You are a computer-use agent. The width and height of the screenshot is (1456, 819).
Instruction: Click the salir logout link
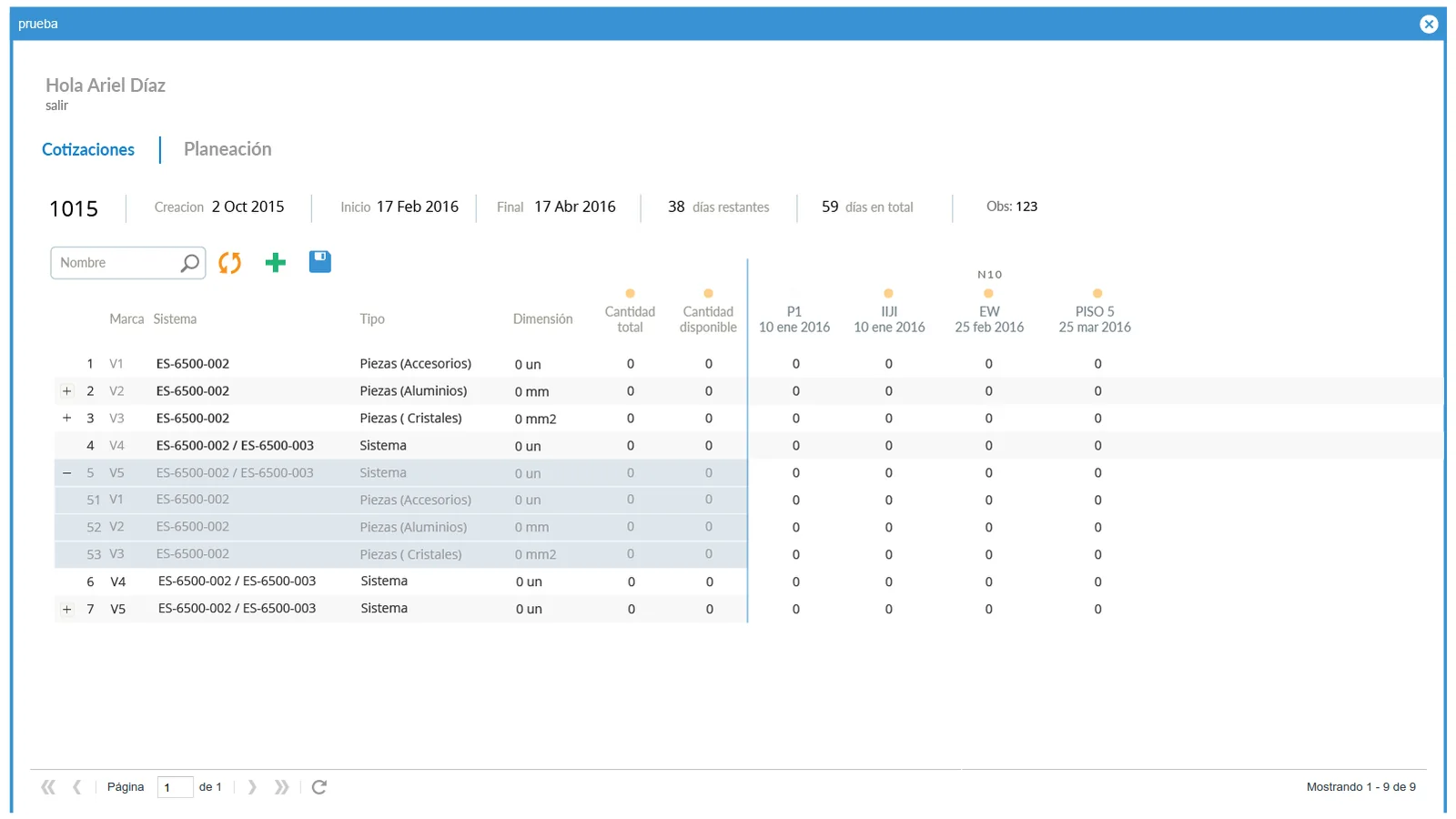click(56, 106)
